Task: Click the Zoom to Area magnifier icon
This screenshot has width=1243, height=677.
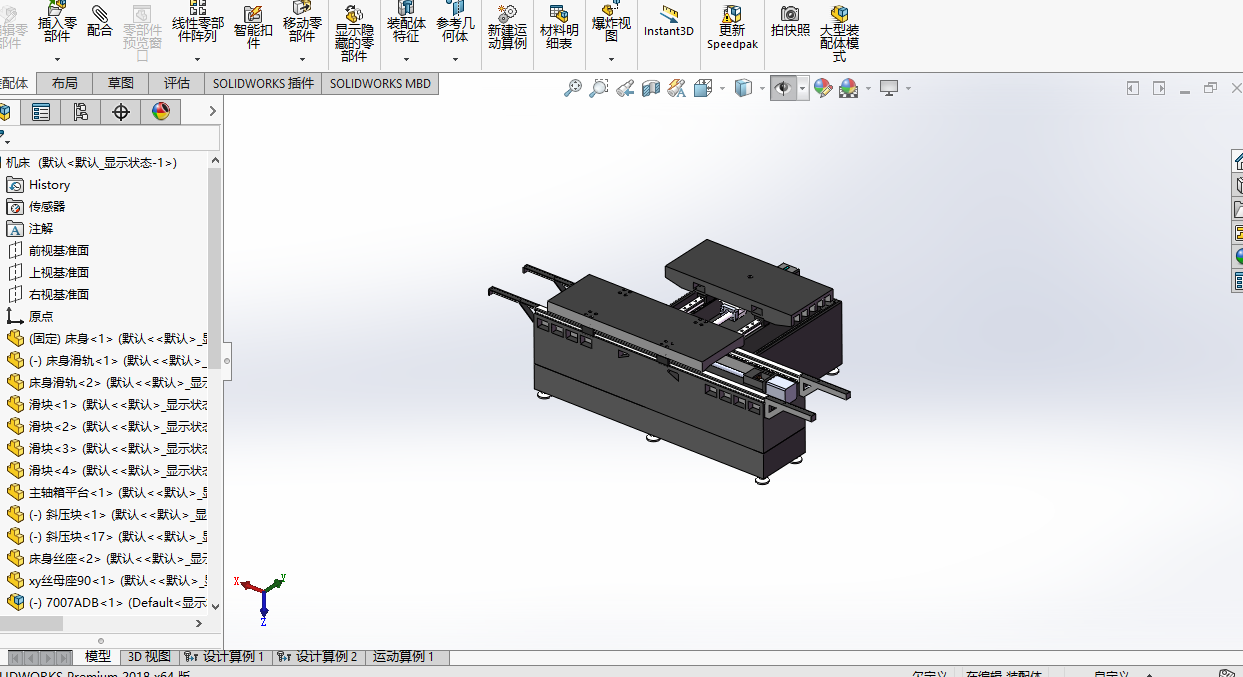Action: [x=598, y=88]
